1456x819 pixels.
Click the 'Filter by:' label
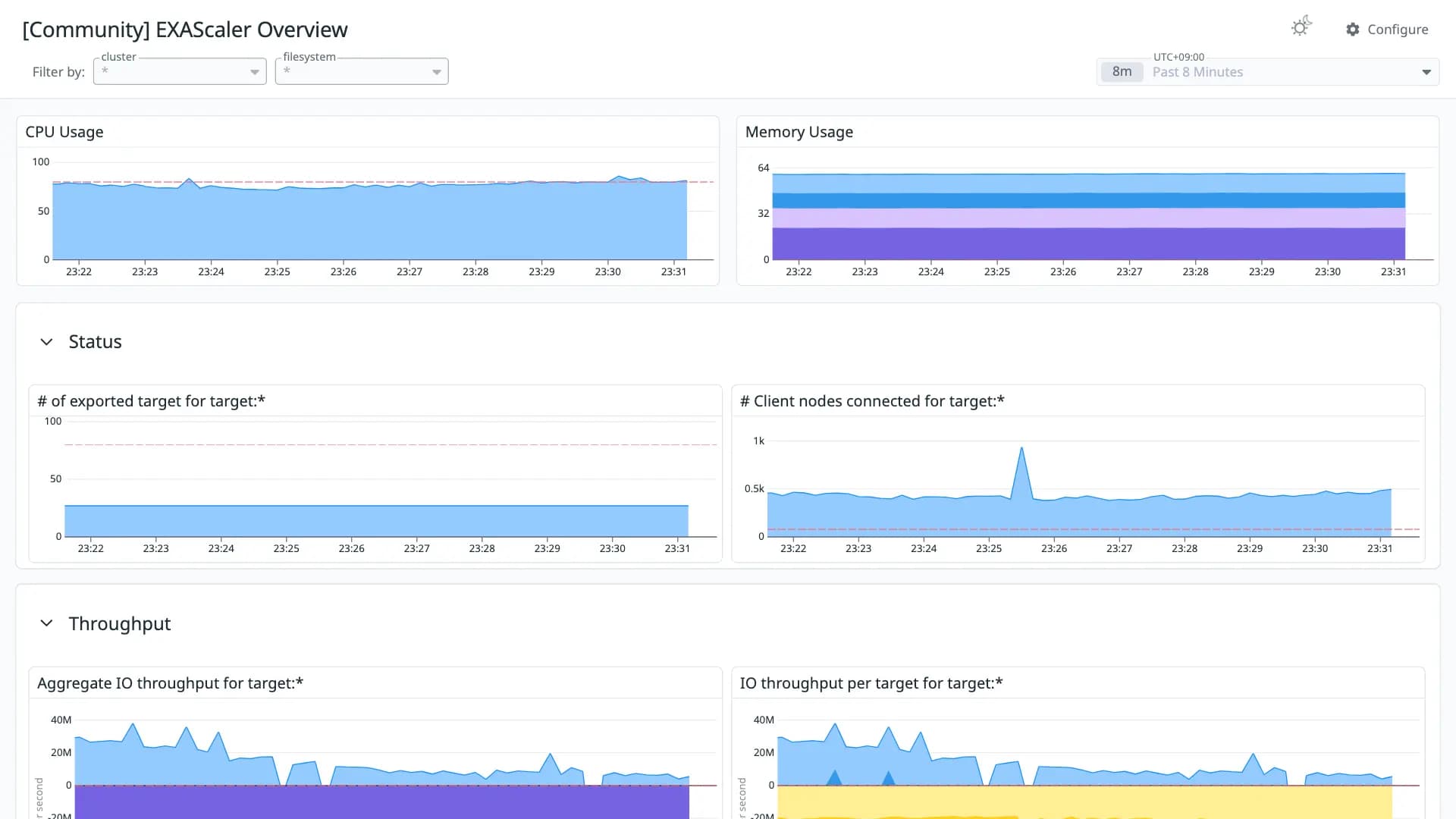click(x=58, y=72)
